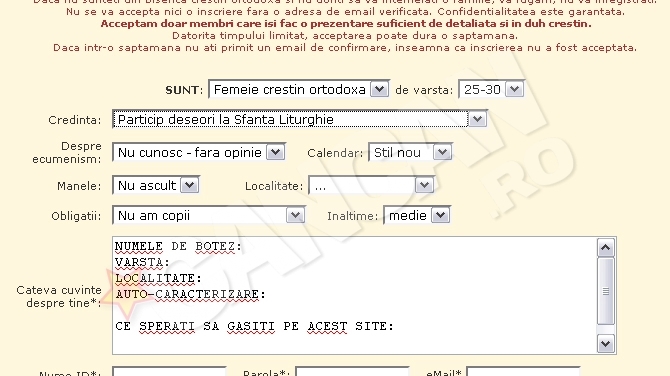The width and height of the screenshot is (670, 376).
Task: Click the 'Manele:' label
Action: 79,186
